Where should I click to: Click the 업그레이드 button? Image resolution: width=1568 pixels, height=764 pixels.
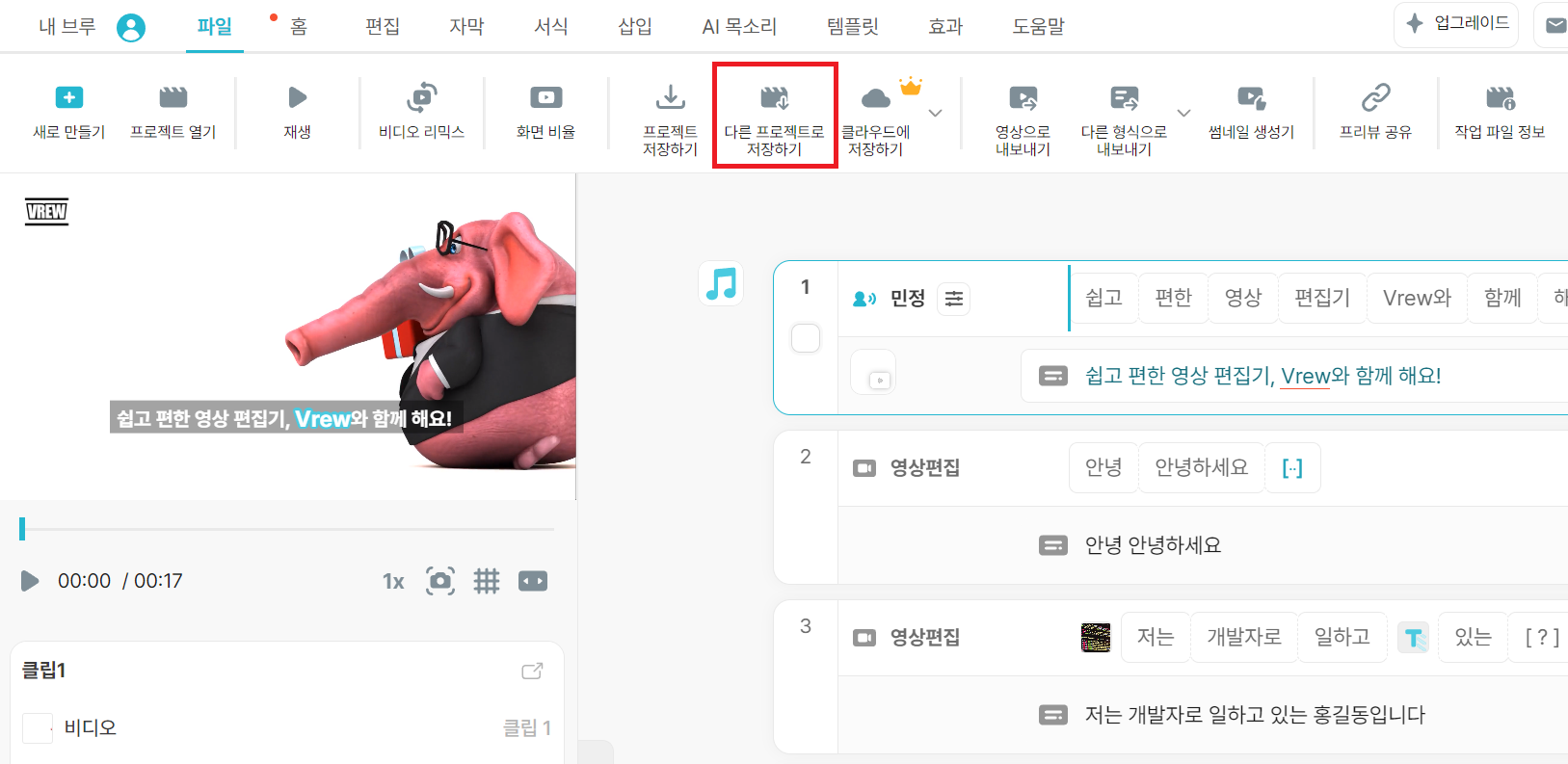pyautogui.click(x=1456, y=24)
